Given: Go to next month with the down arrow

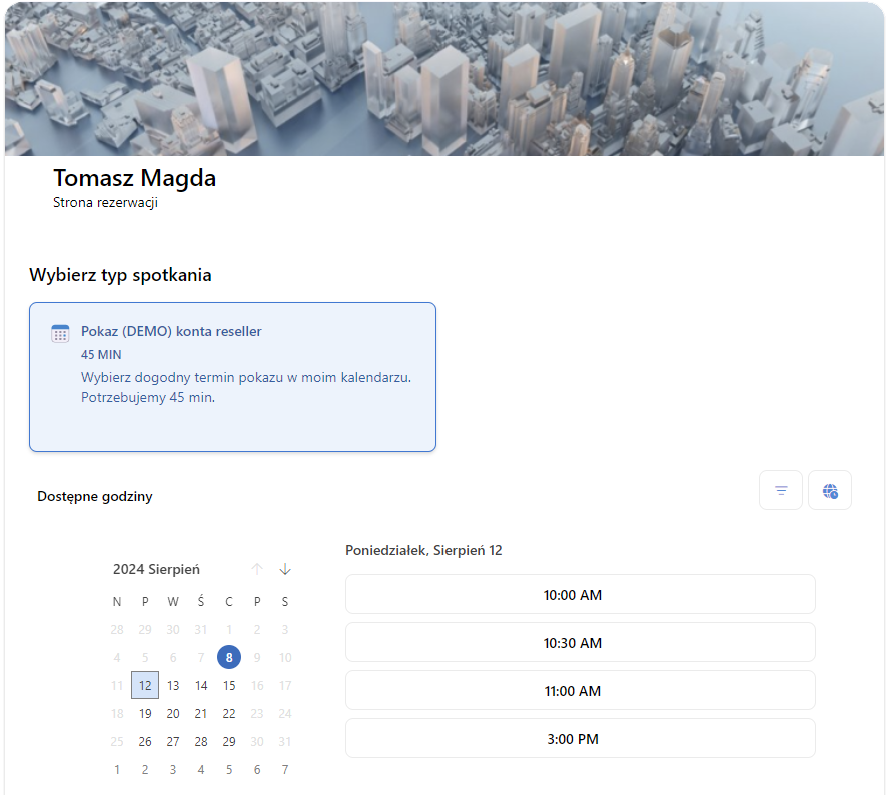Looking at the screenshot, I should [285, 569].
